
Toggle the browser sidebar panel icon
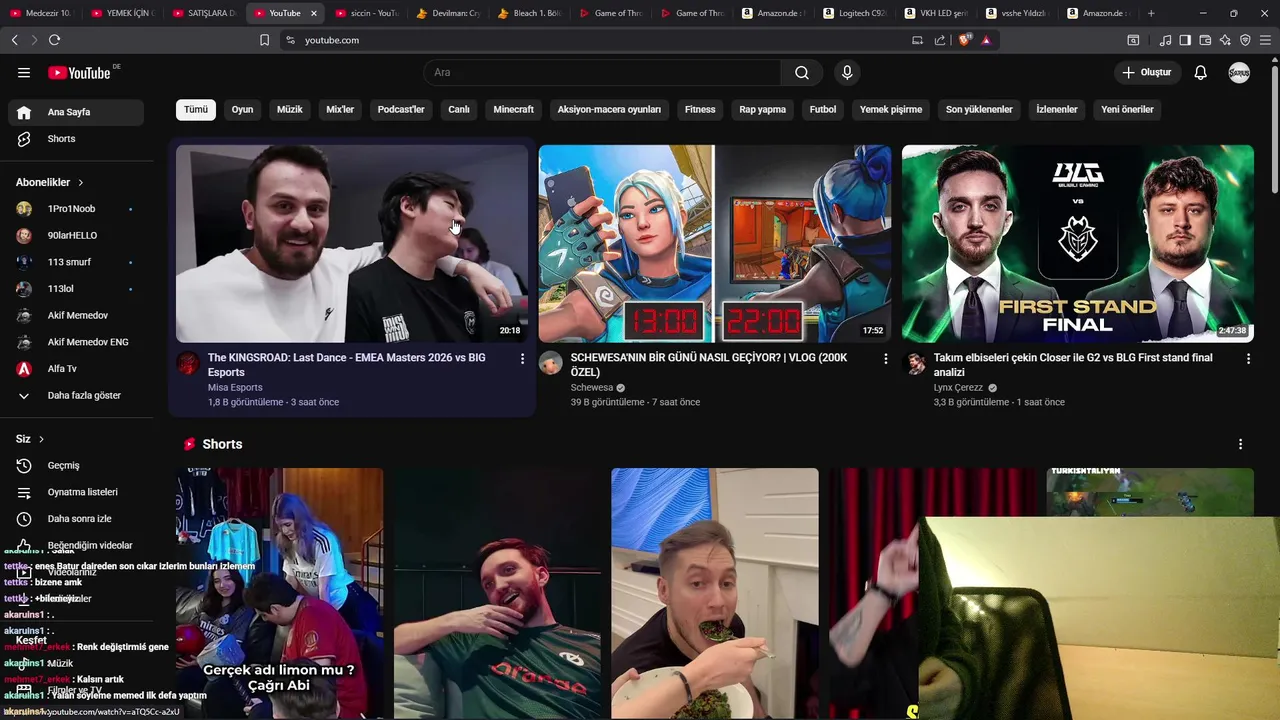pyautogui.click(x=1185, y=40)
